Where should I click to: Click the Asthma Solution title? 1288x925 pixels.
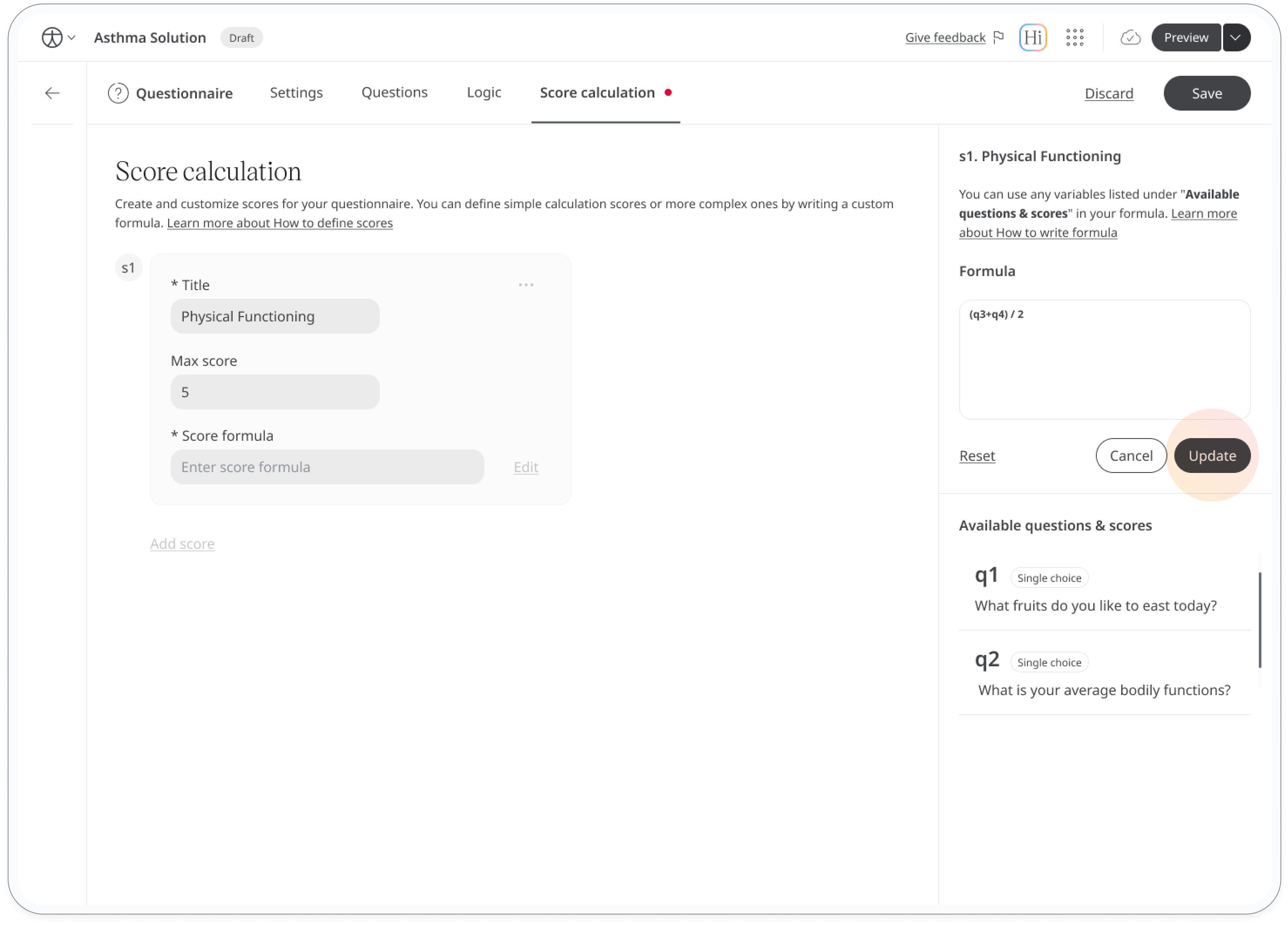coord(150,37)
